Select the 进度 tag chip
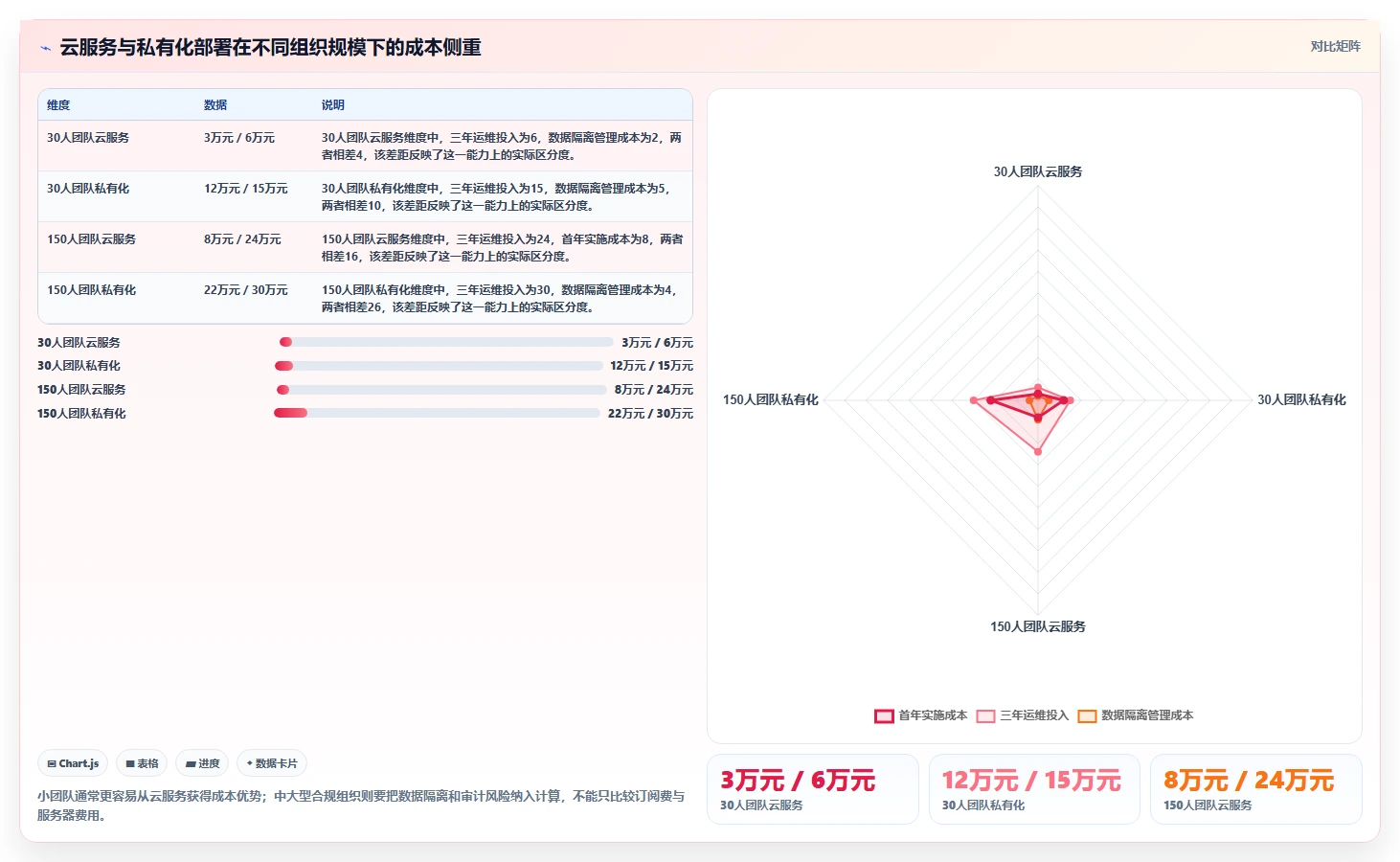This screenshot has width=1400, height=862. [202, 763]
